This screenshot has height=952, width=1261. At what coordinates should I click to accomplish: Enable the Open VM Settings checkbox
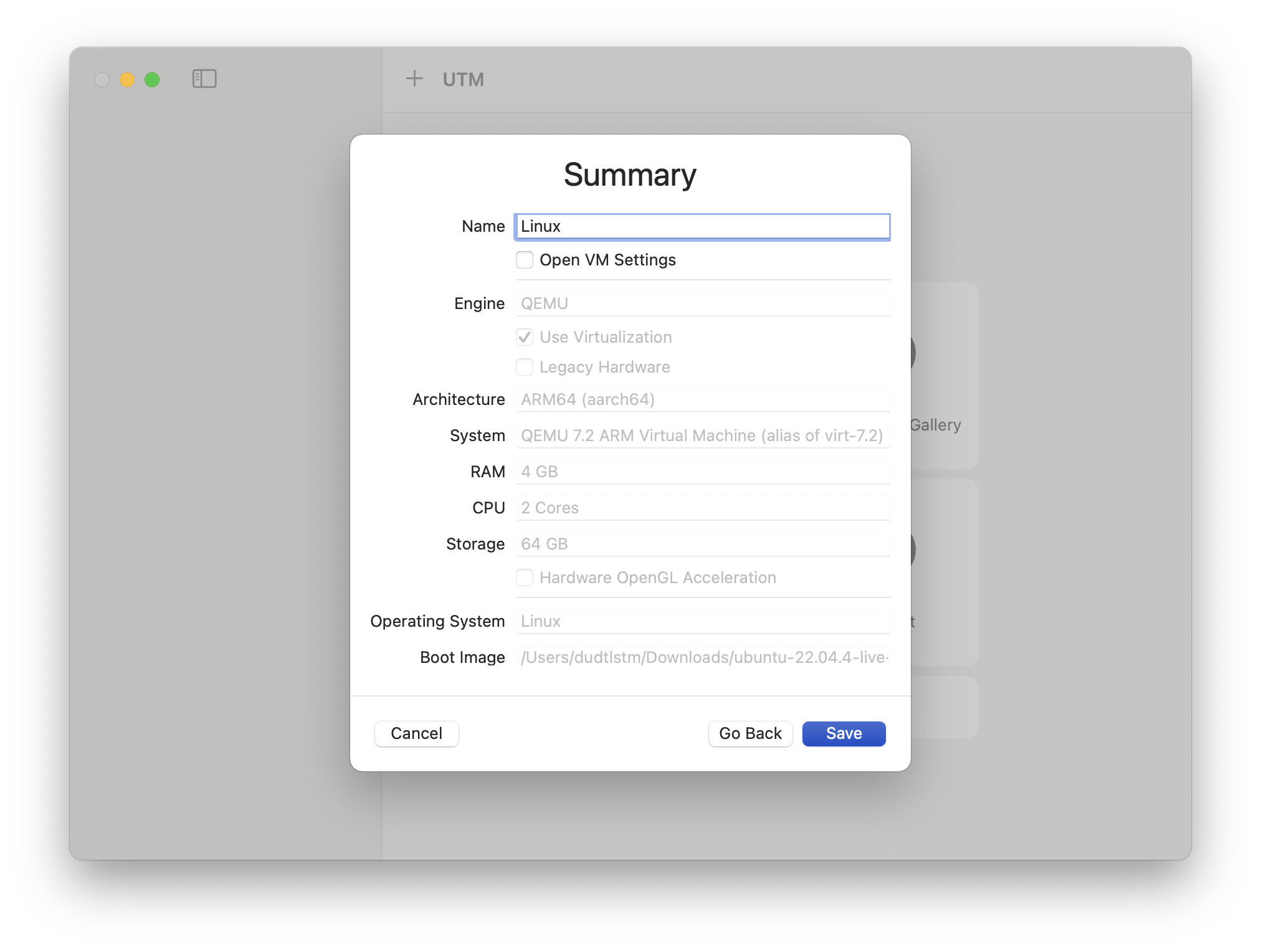(x=525, y=260)
